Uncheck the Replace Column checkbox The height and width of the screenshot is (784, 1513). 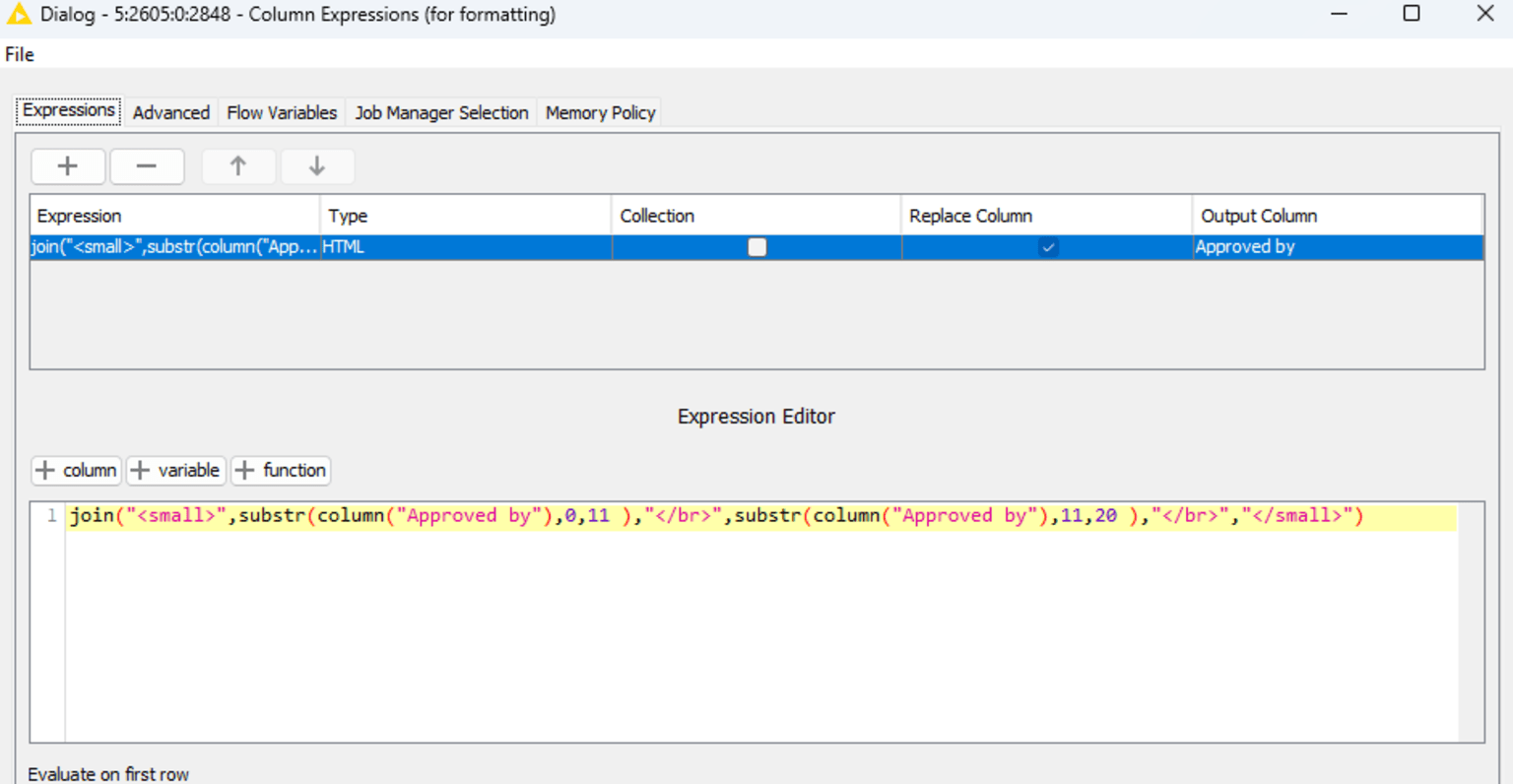click(x=1048, y=247)
